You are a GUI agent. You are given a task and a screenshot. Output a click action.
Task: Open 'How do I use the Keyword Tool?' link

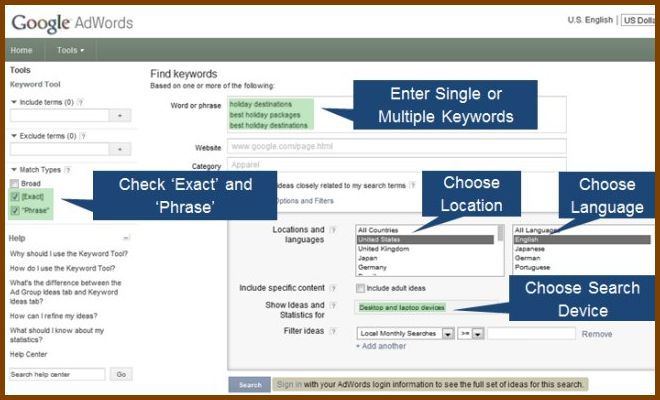click(x=62, y=268)
